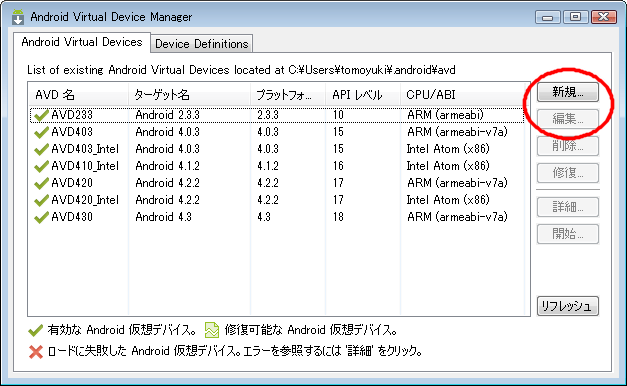Click the 修復 repair button
Image resolution: width=627 pixels, height=386 pixels.
(x=567, y=173)
